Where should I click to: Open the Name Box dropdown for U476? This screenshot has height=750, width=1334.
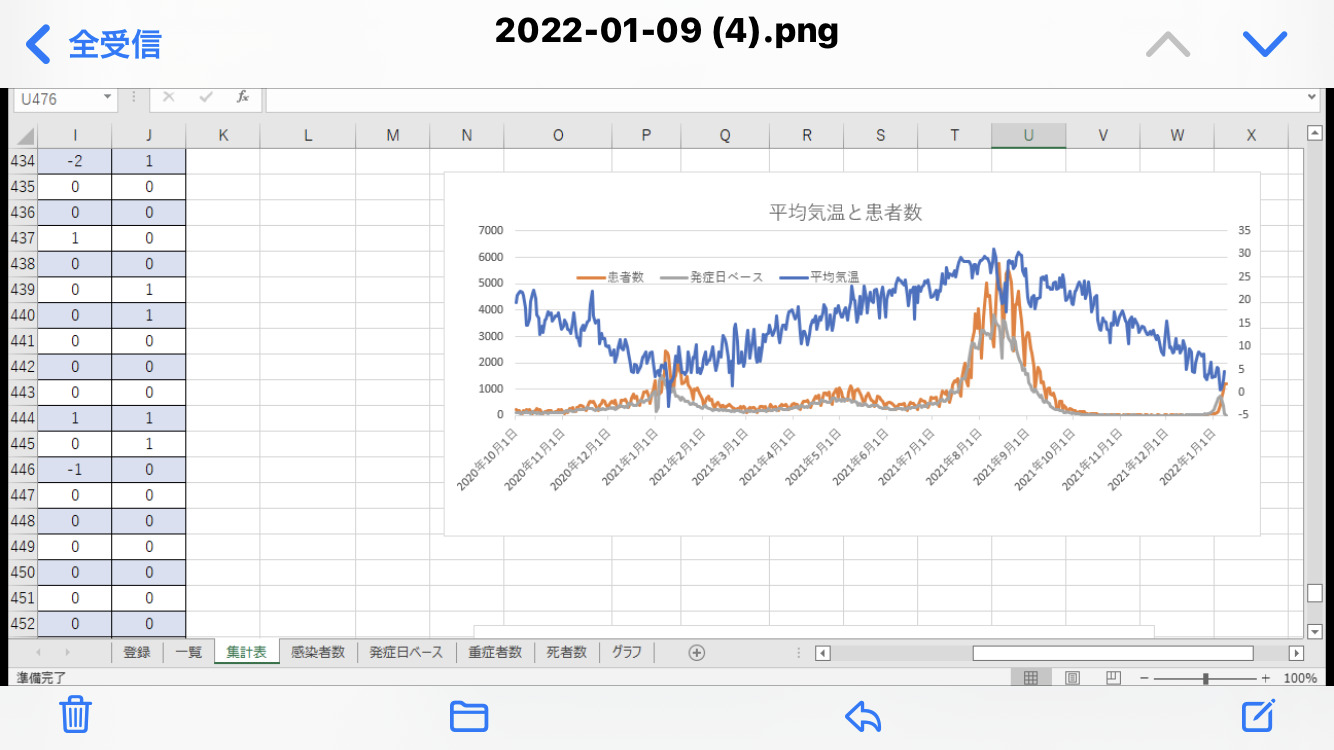107,98
